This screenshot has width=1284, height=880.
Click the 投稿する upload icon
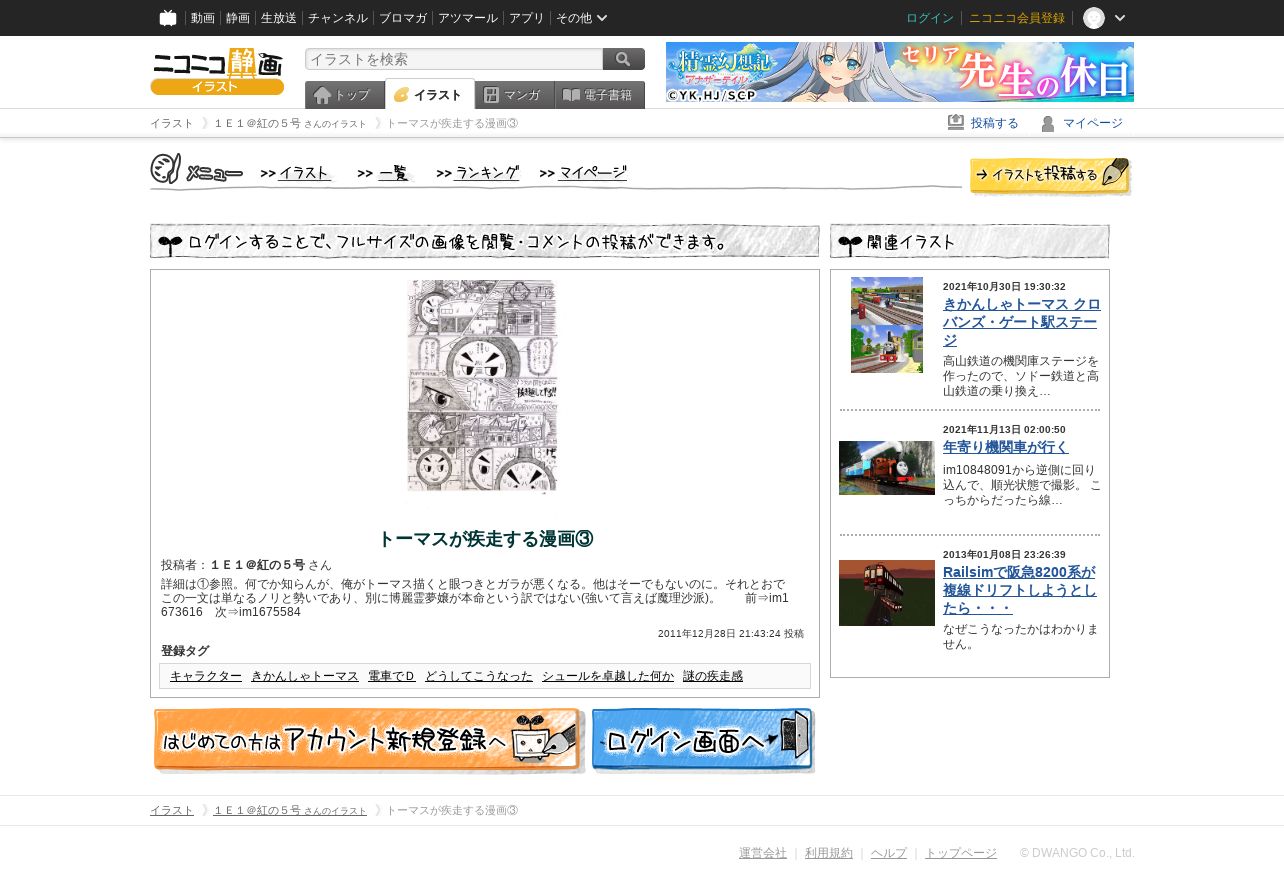pos(956,122)
